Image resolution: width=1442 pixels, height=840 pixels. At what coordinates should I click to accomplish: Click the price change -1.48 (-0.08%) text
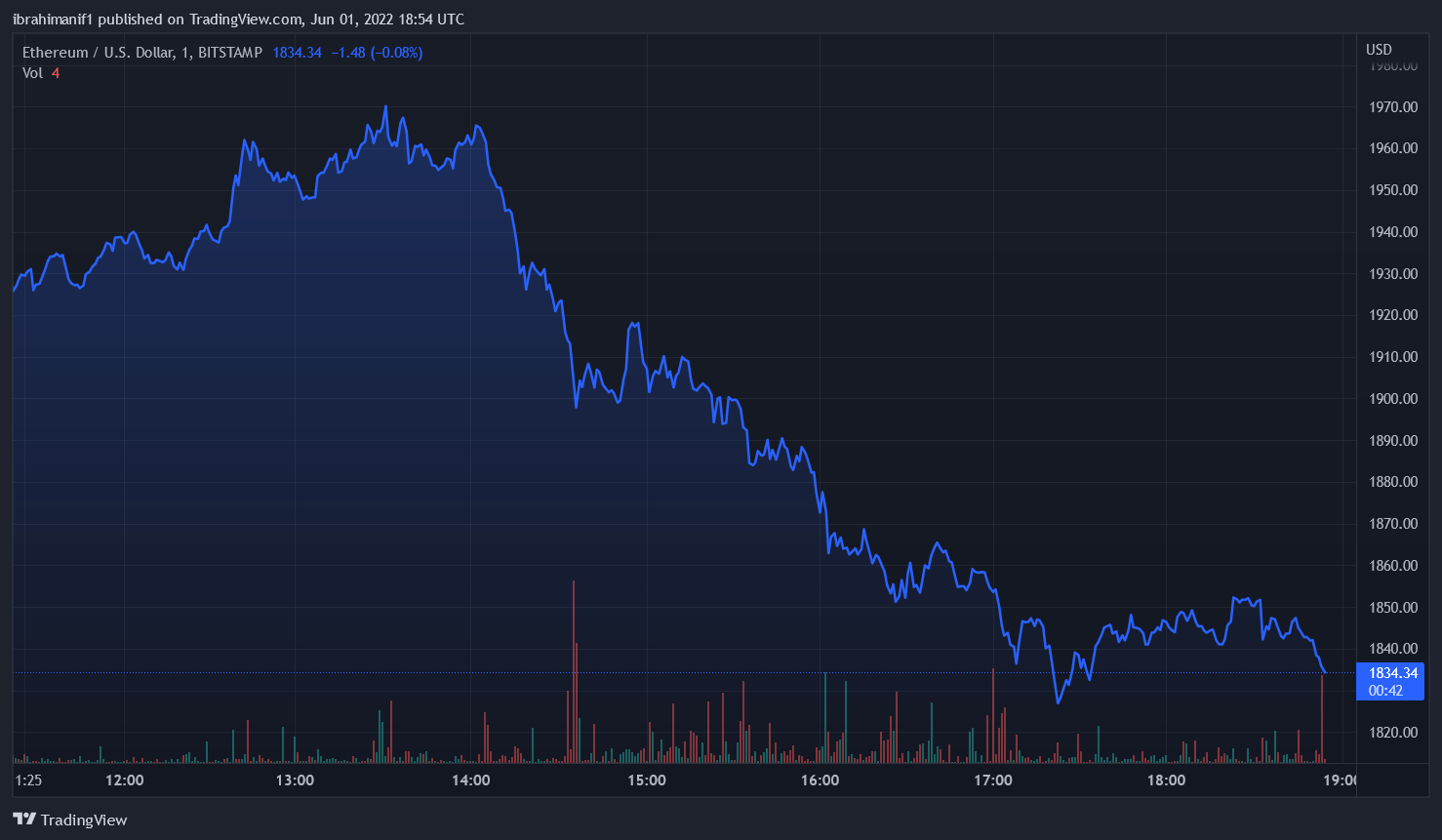[x=377, y=53]
